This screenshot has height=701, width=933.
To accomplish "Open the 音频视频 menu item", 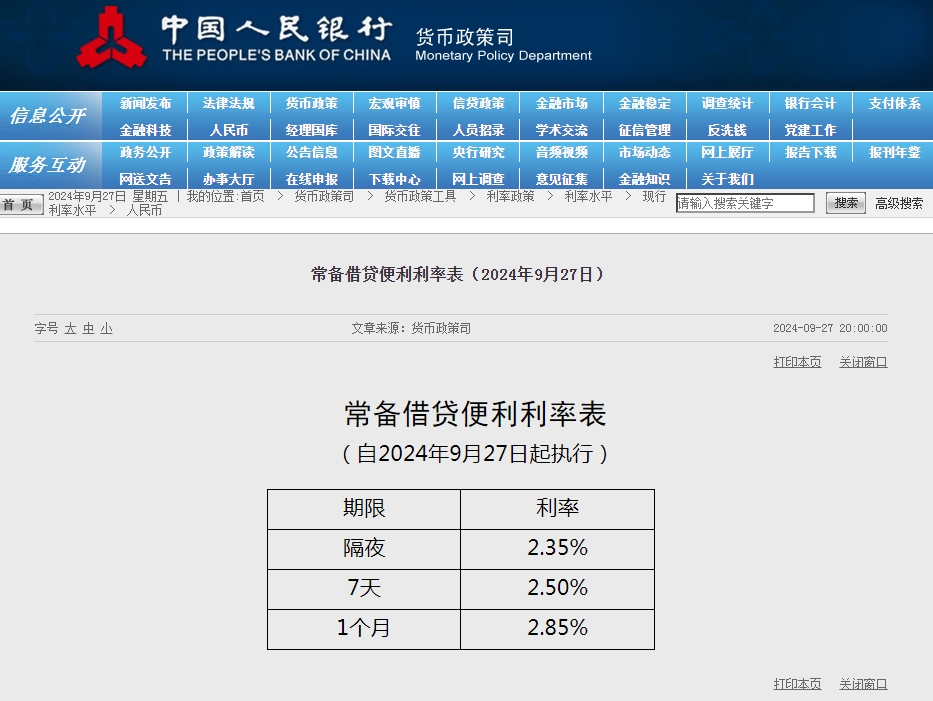I will pyautogui.click(x=562, y=153).
